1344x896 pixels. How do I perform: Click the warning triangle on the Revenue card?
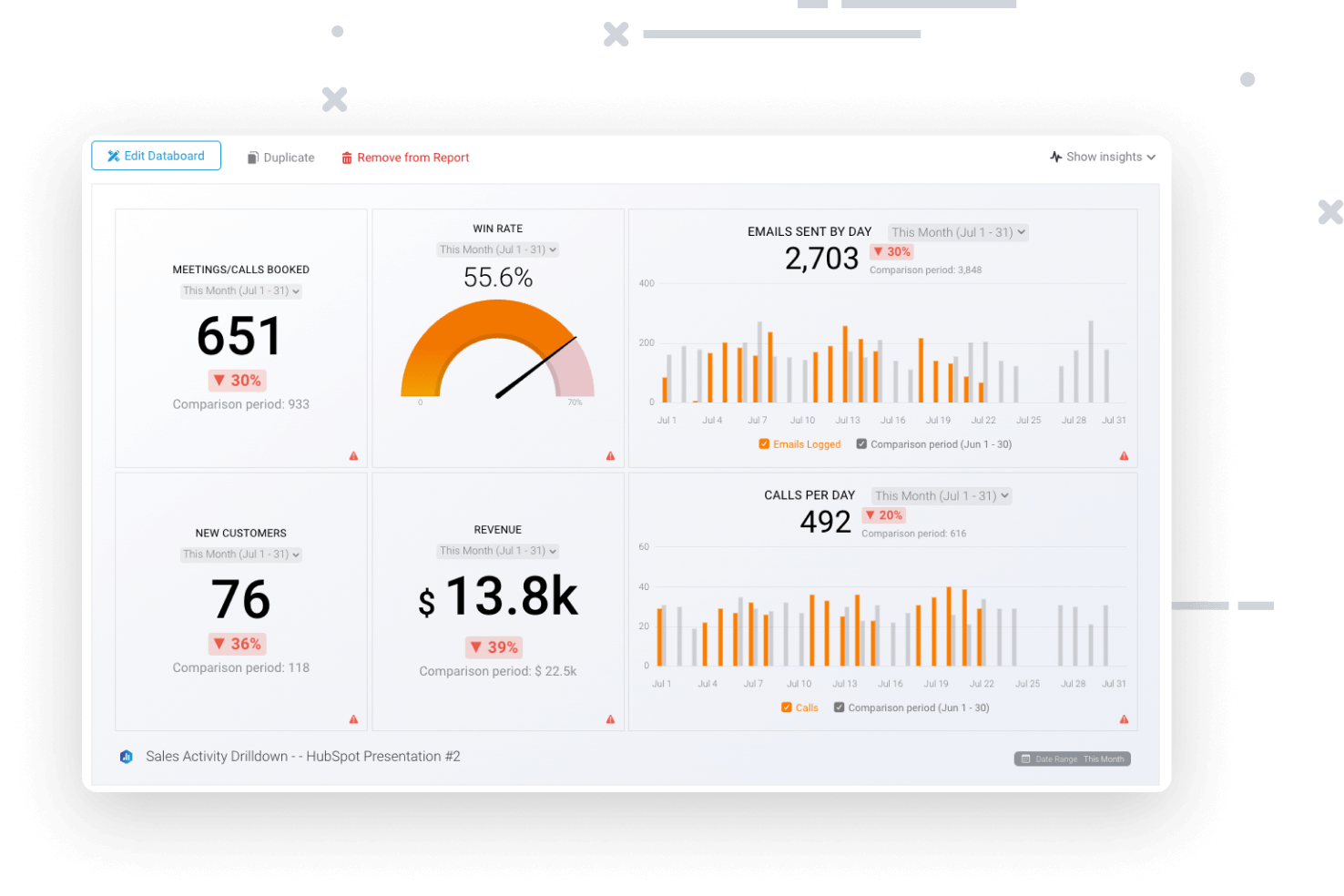coord(610,718)
